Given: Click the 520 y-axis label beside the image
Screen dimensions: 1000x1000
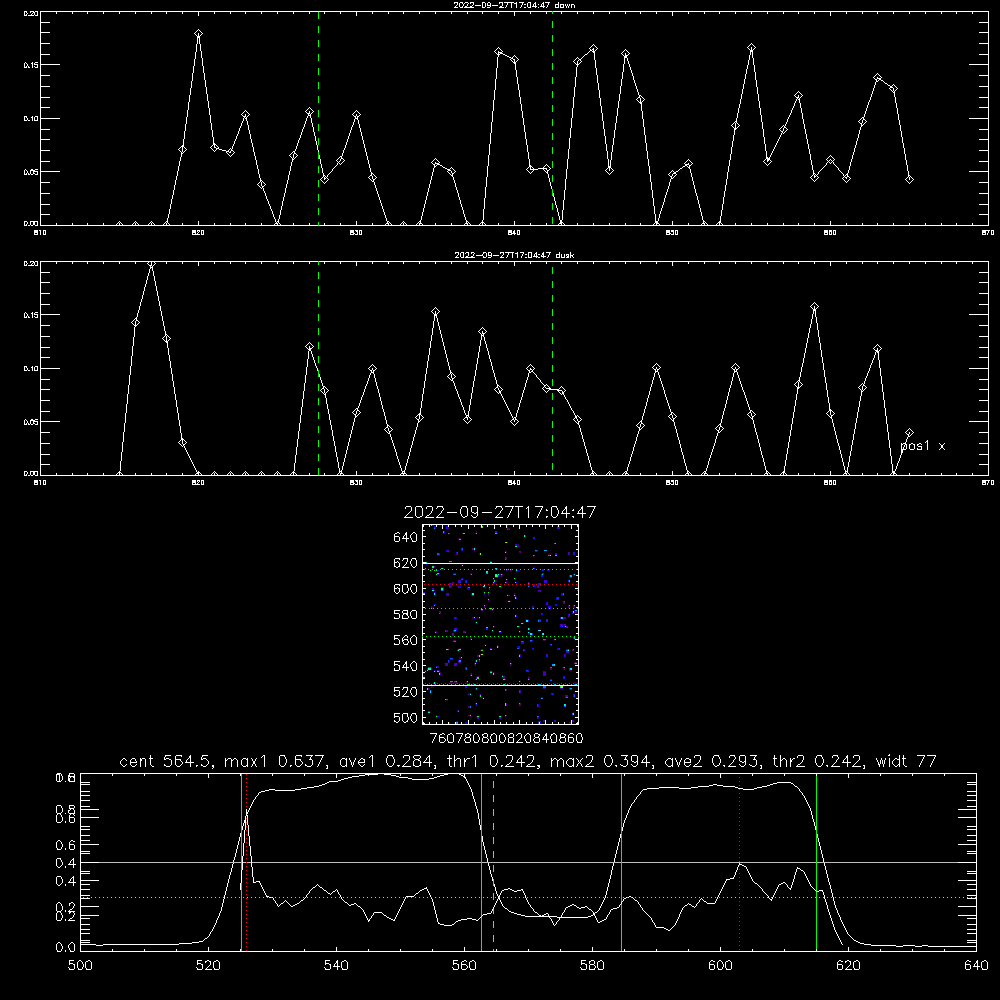Looking at the screenshot, I should pyautogui.click(x=406, y=692).
